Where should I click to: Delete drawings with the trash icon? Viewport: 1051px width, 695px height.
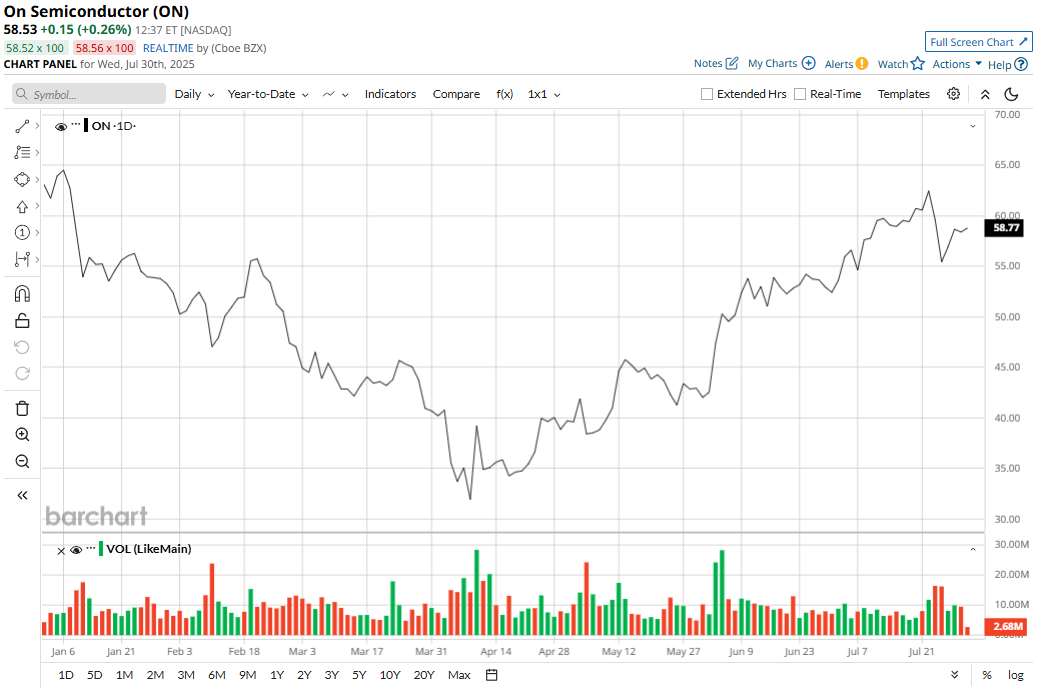[22, 408]
